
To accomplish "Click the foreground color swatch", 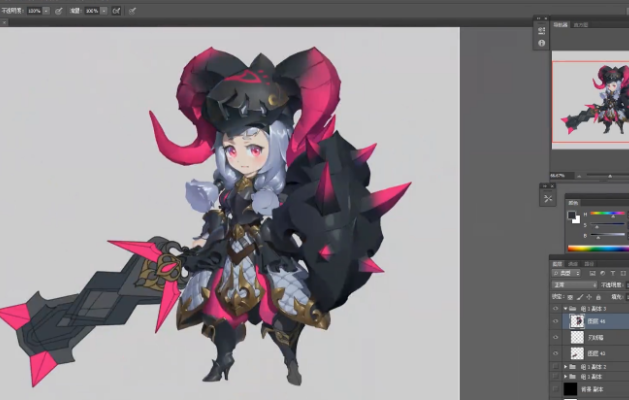I will pos(571,215).
